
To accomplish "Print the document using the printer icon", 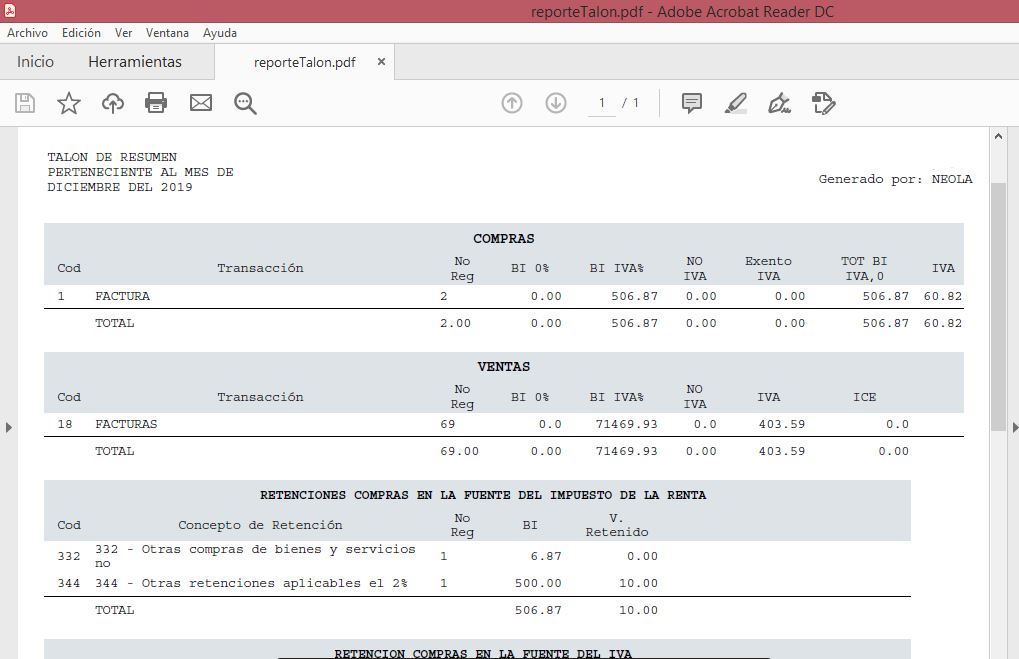I will [x=156, y=103].
